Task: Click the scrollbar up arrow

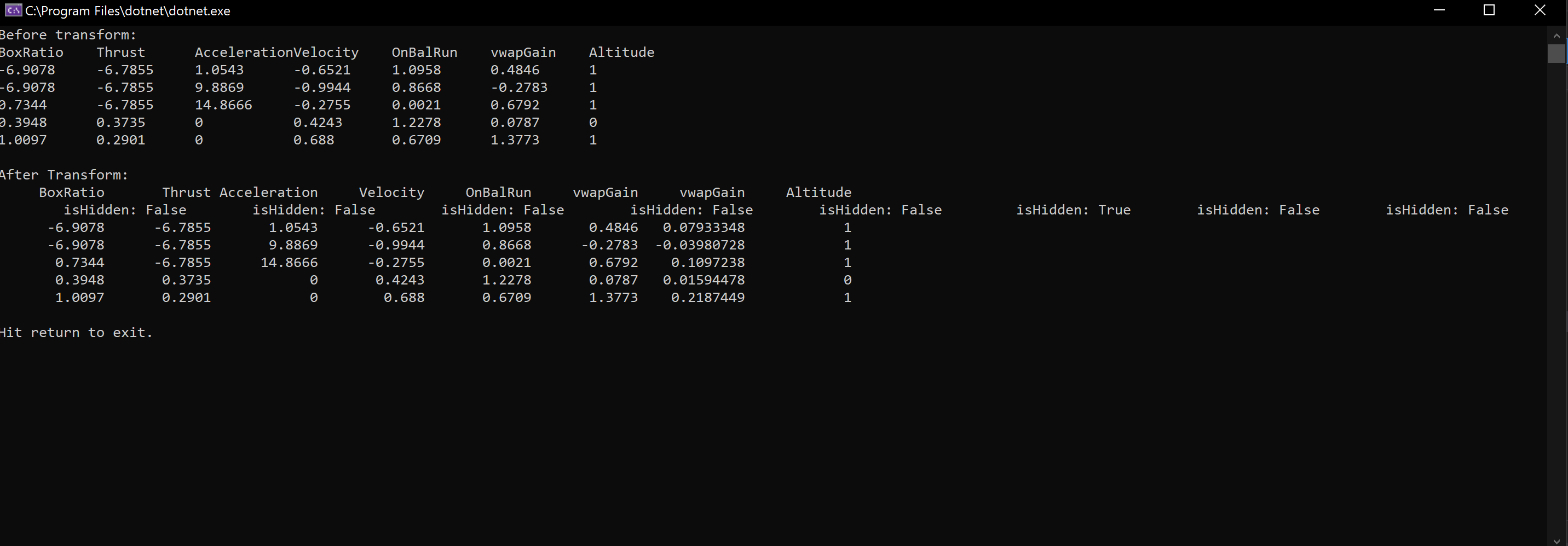Action: point(1557,35)
